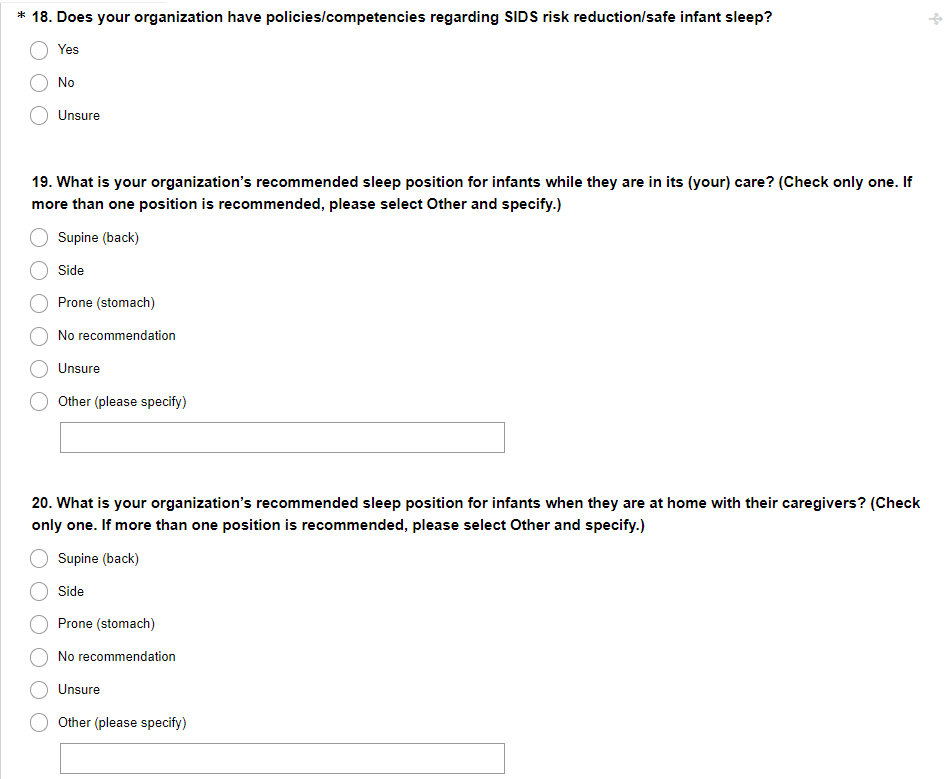The height and width of the screenshot is (779, 947).
Task: Focus the Other text field under question 20
Action: tap(282, 758)
